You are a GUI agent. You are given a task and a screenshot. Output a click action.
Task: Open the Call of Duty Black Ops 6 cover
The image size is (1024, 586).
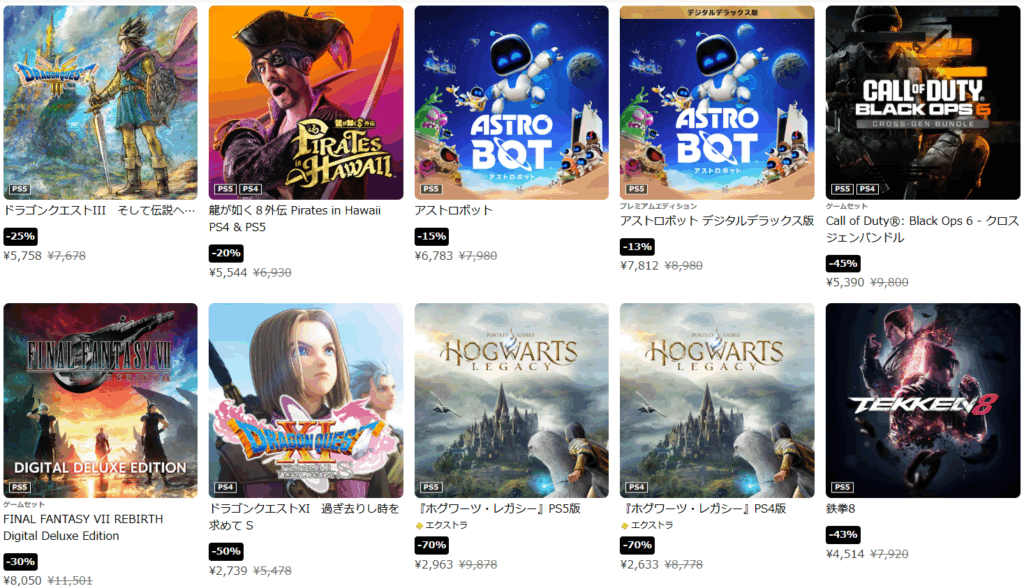point(923,103)
